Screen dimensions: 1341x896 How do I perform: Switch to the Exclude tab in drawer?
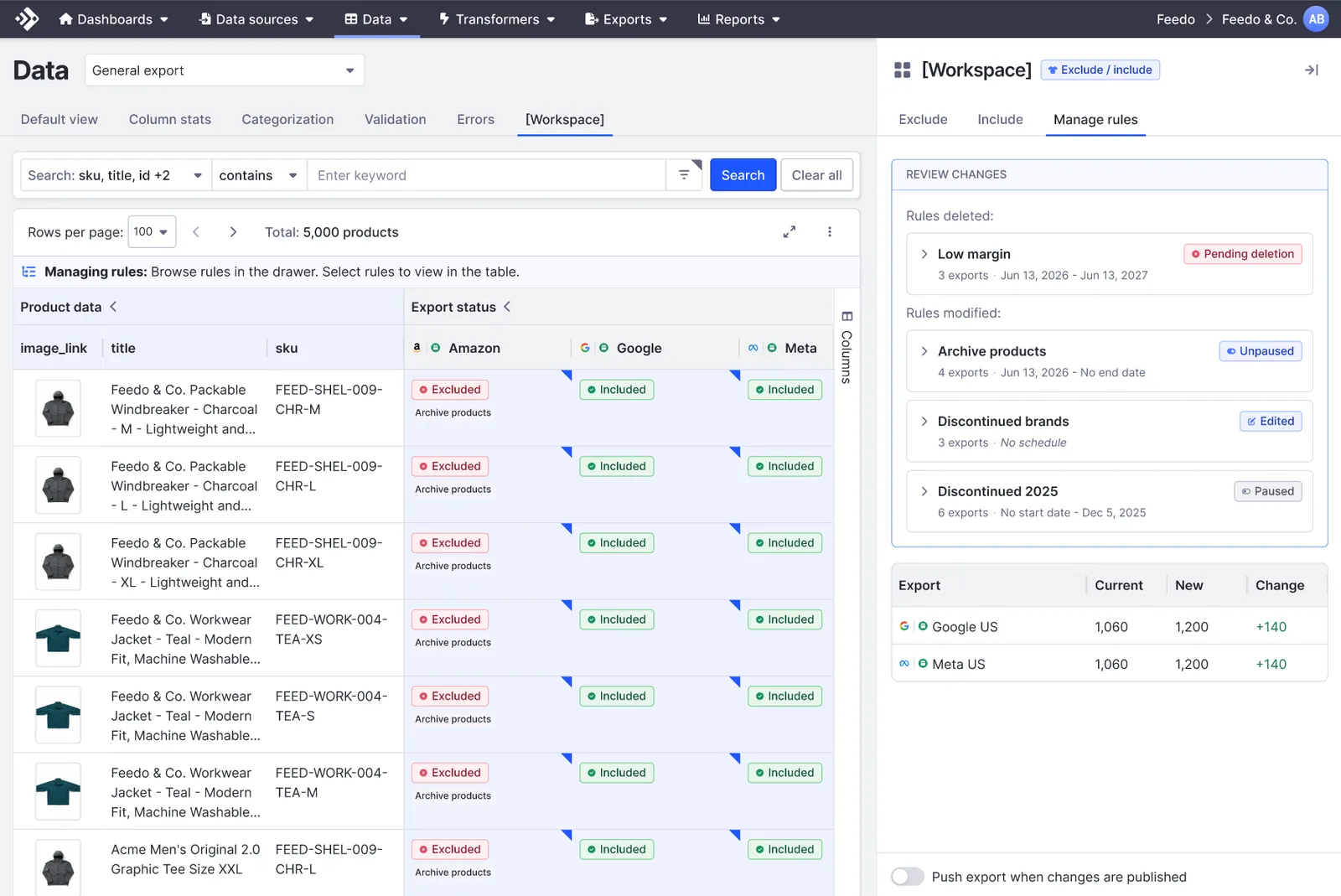923,119
